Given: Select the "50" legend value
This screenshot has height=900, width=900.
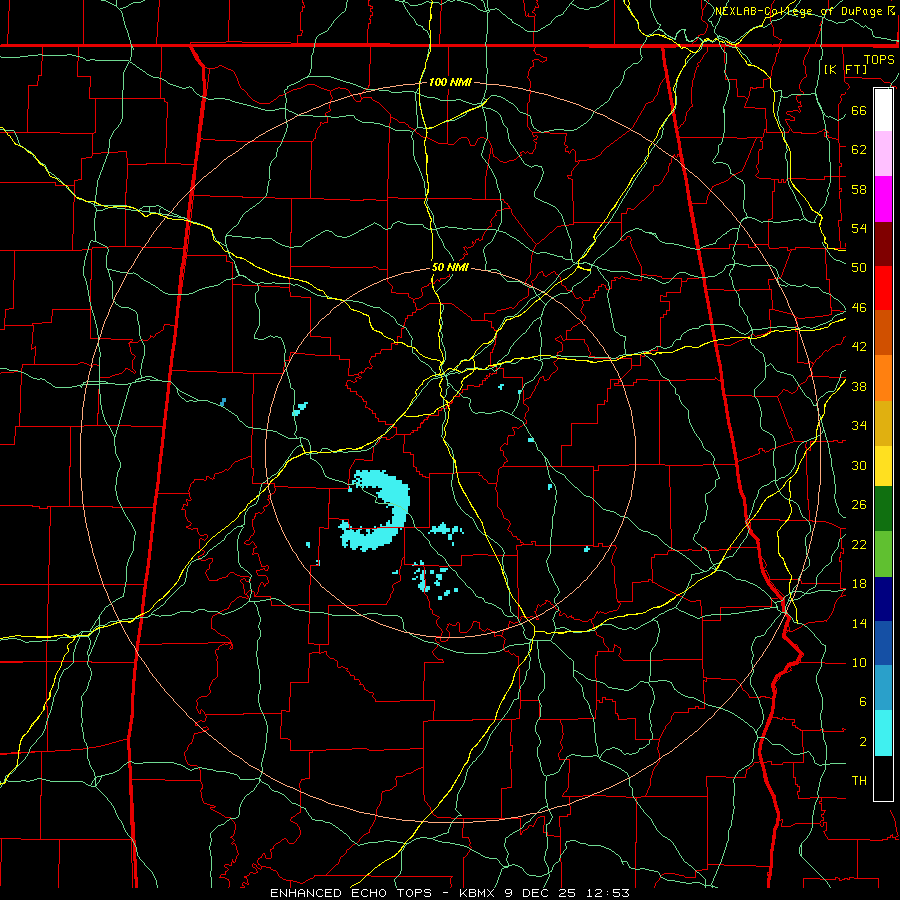Looking at the screenshot, I should pyautogui.click(x=859, y=267).
